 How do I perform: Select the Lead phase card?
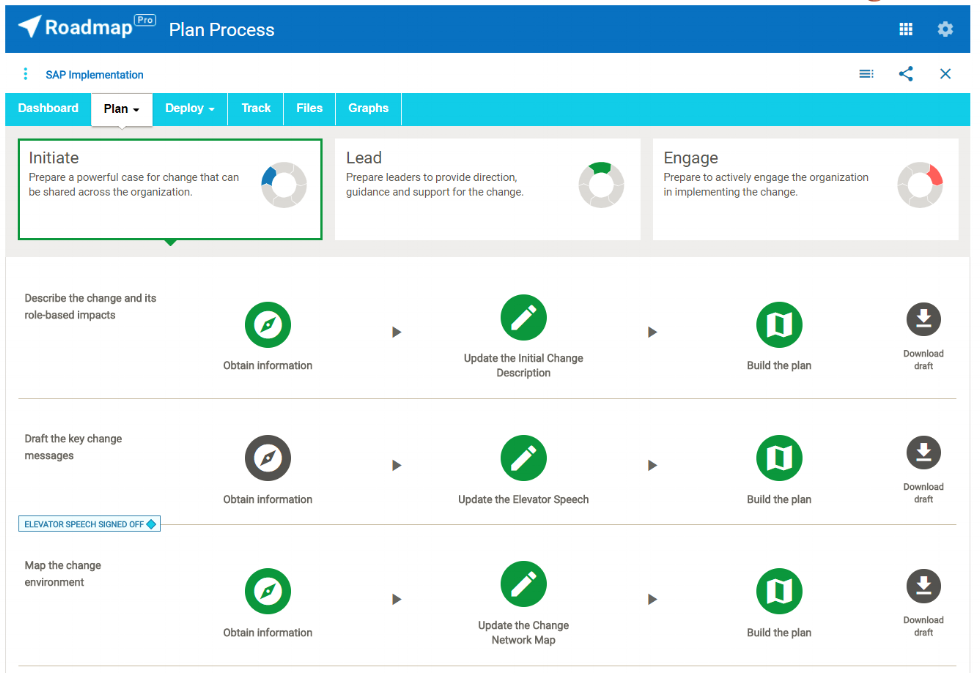487,189
